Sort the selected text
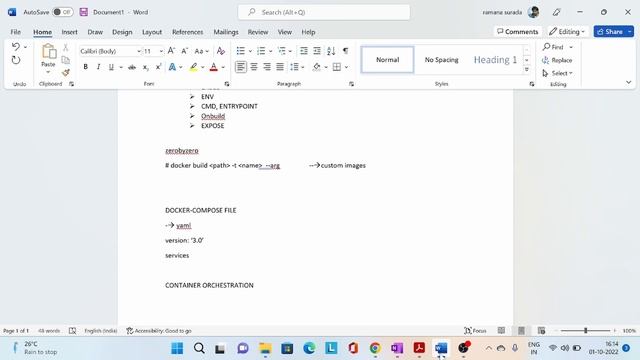The image size is (640, 360). 331,51
